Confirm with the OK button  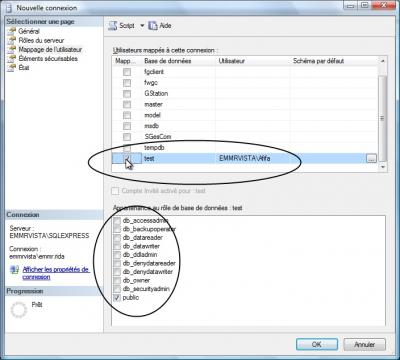pos(317,344)
